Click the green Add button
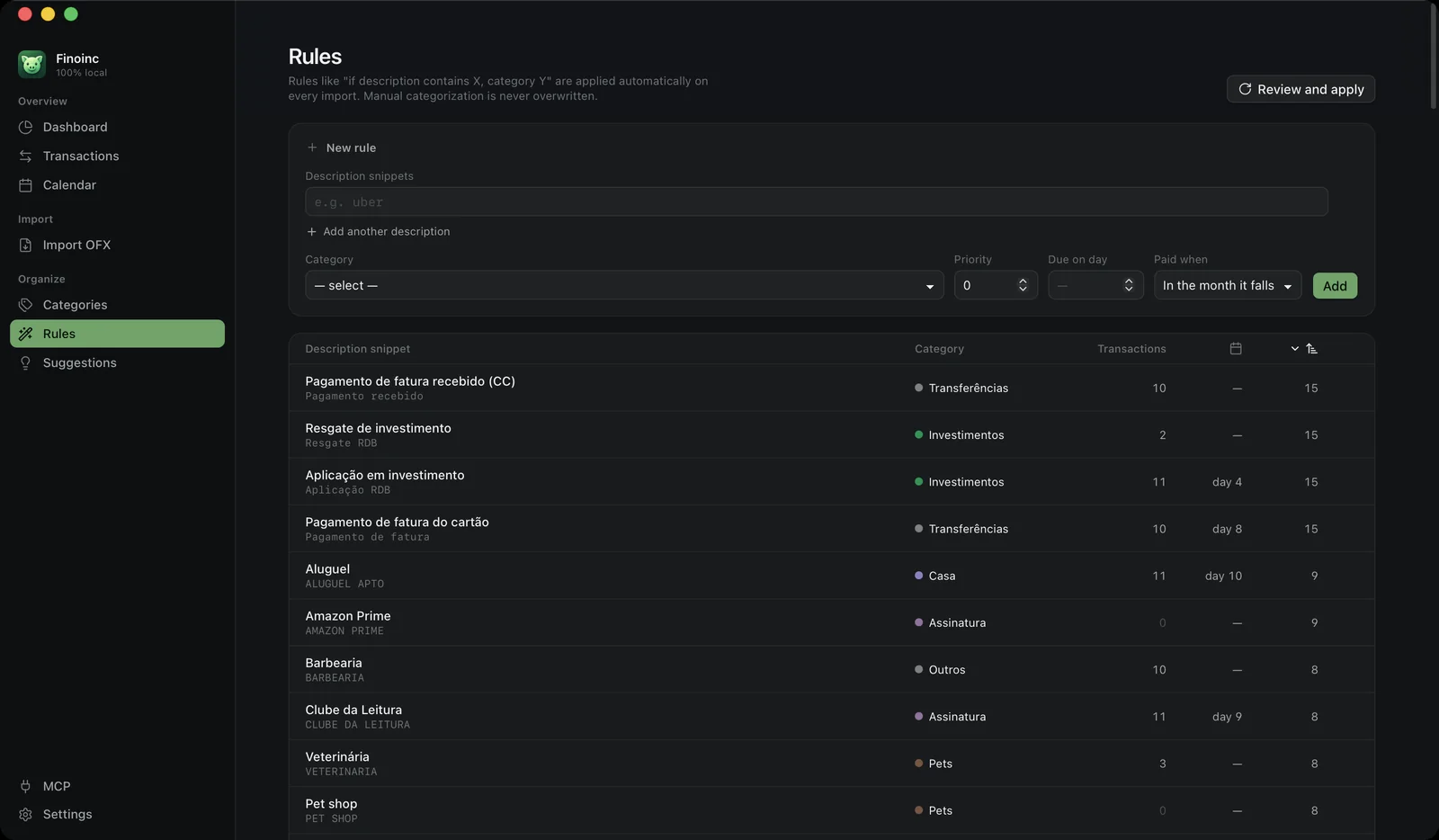This screenshot has width=1439, height=840. (1335, 286)
